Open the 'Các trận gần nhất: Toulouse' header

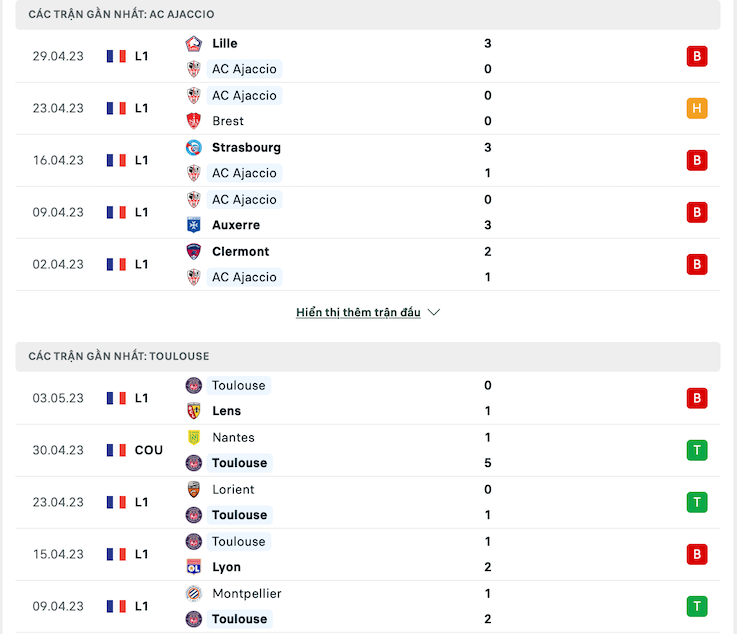click(368, 357)
